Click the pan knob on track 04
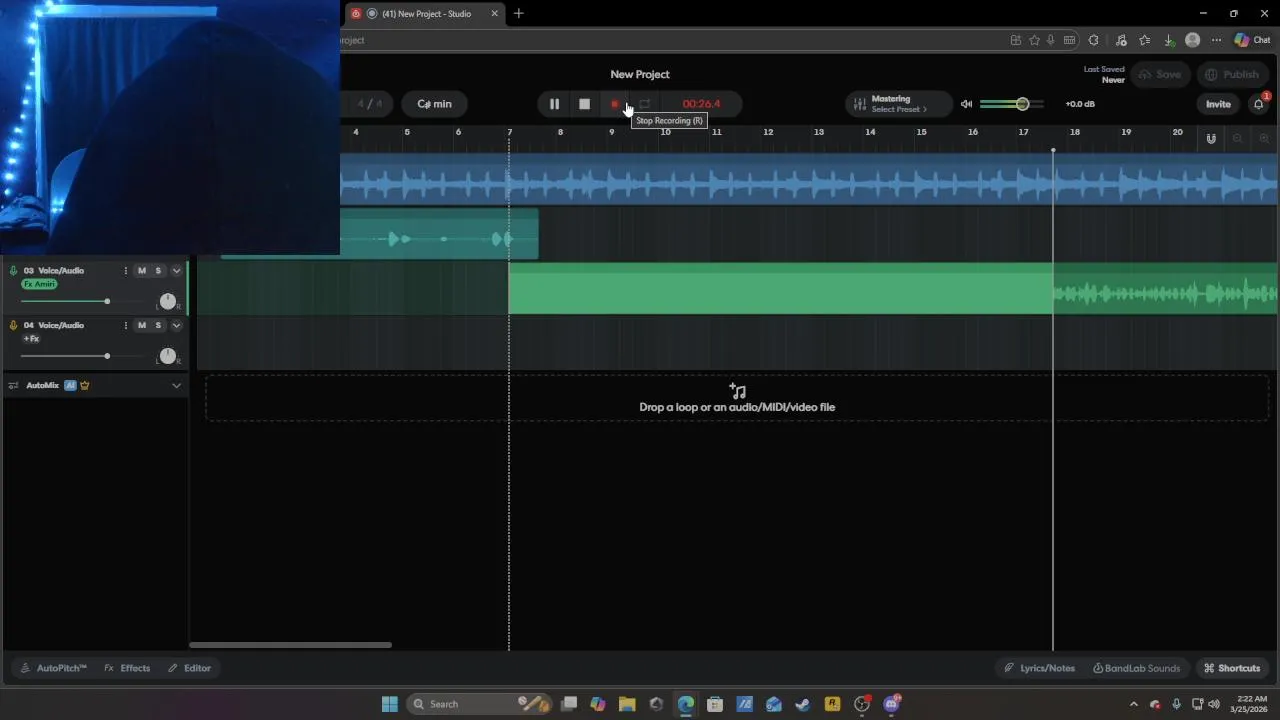 coord(167,356)
